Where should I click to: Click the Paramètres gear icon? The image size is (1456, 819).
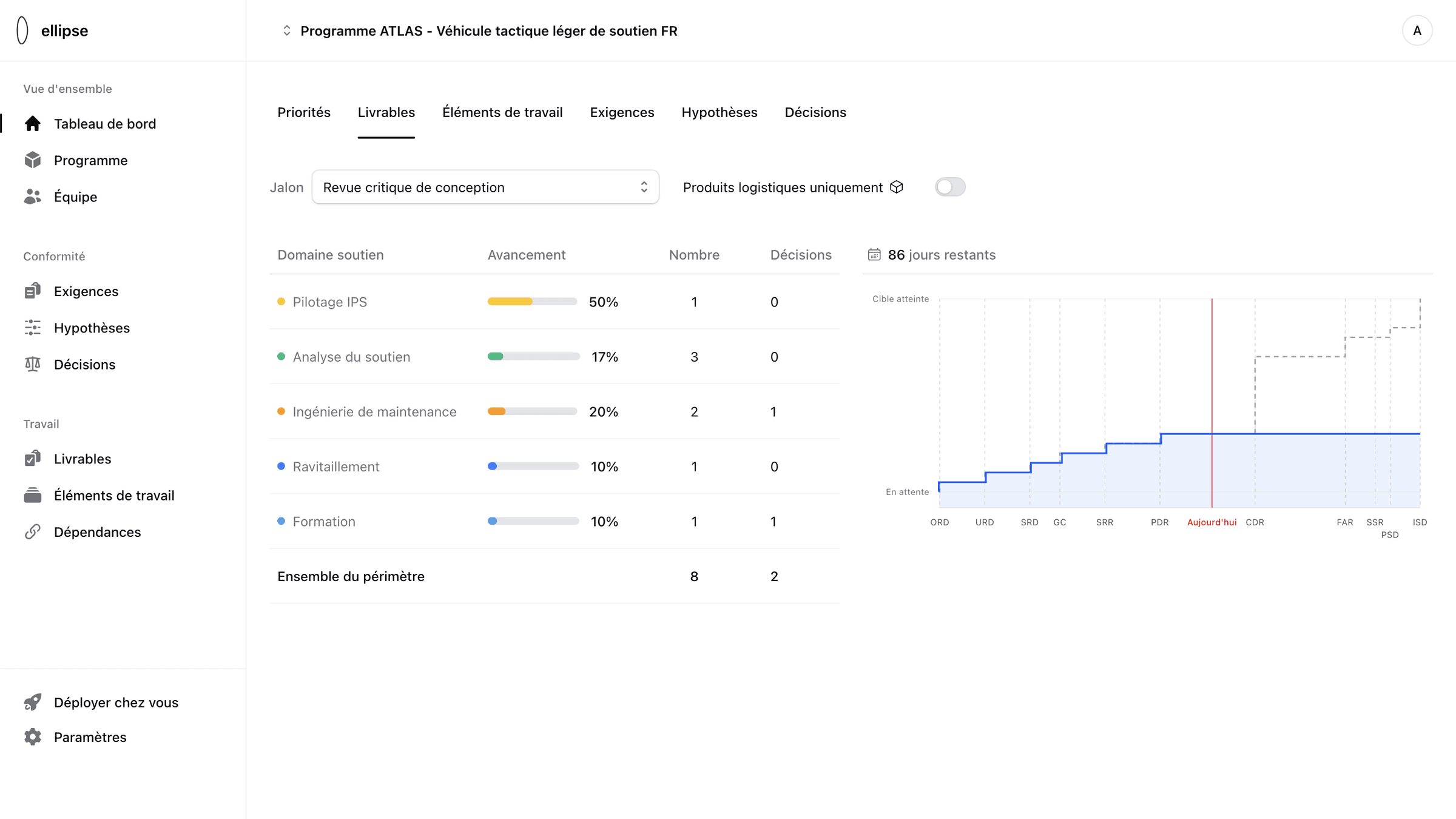point(33,736)
